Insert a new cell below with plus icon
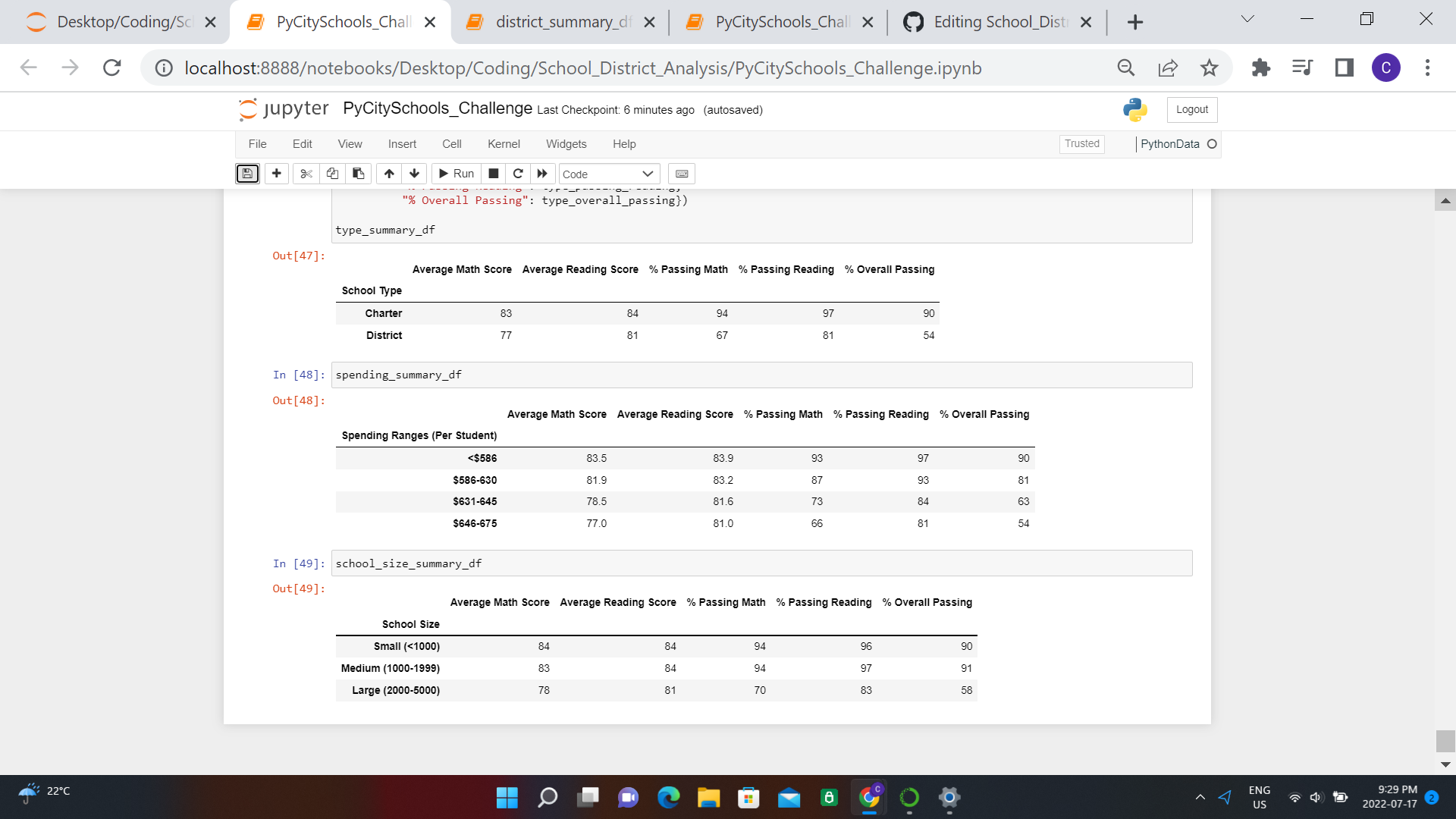Viewport: 1456px width, 819px height. 276,174
